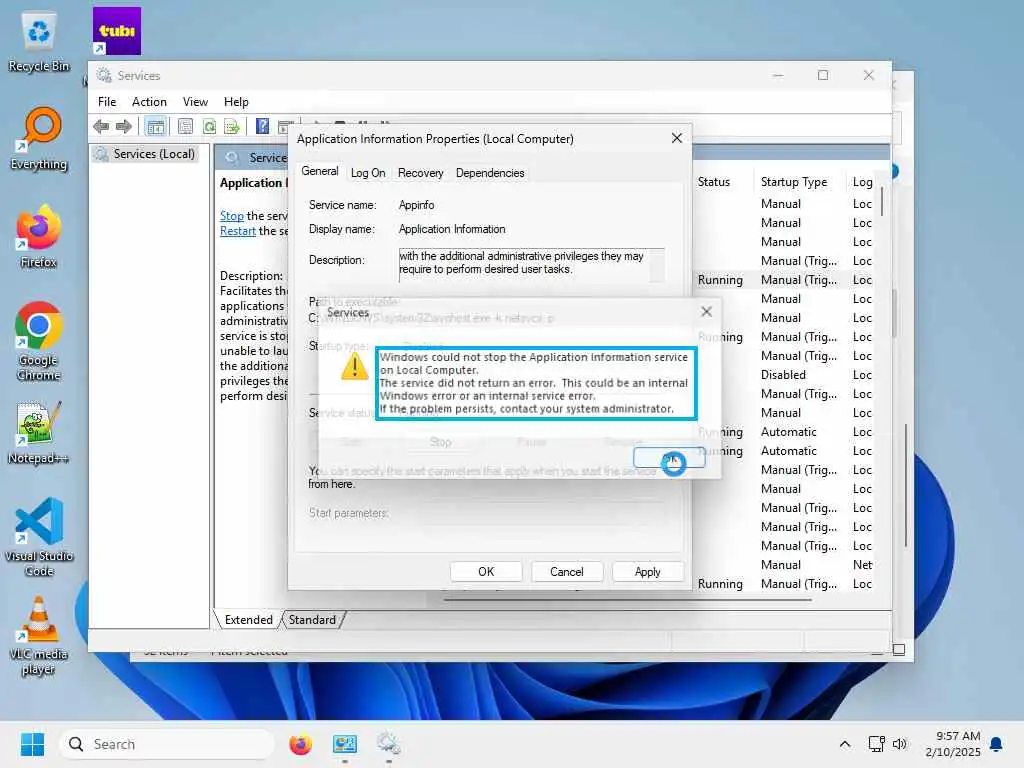This screenshot has height=768, width=1024.
Task: Click the services list vertical scrollbar
Action: click(882, 201)
